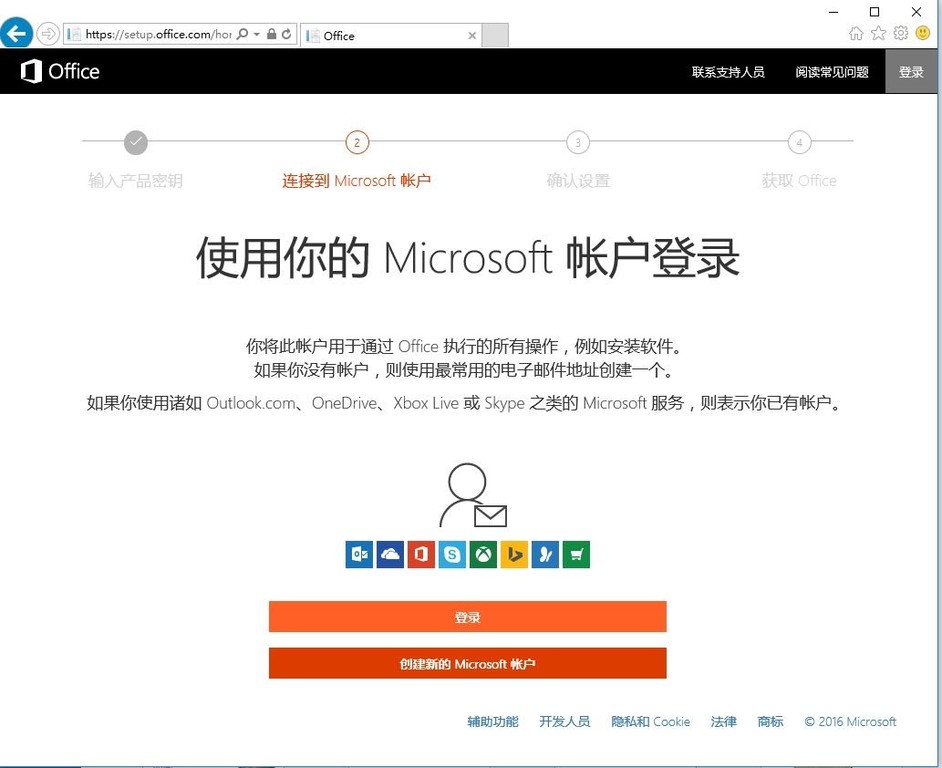942x768 pixels.
Task: Click the completed step one checkmark circle
Action: pyautogui.click(x=136, y=142)
